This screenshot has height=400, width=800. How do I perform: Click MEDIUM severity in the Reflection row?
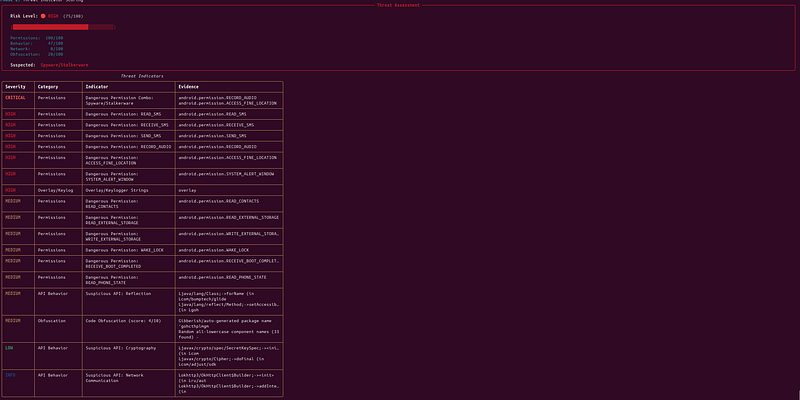pos(13,293)
